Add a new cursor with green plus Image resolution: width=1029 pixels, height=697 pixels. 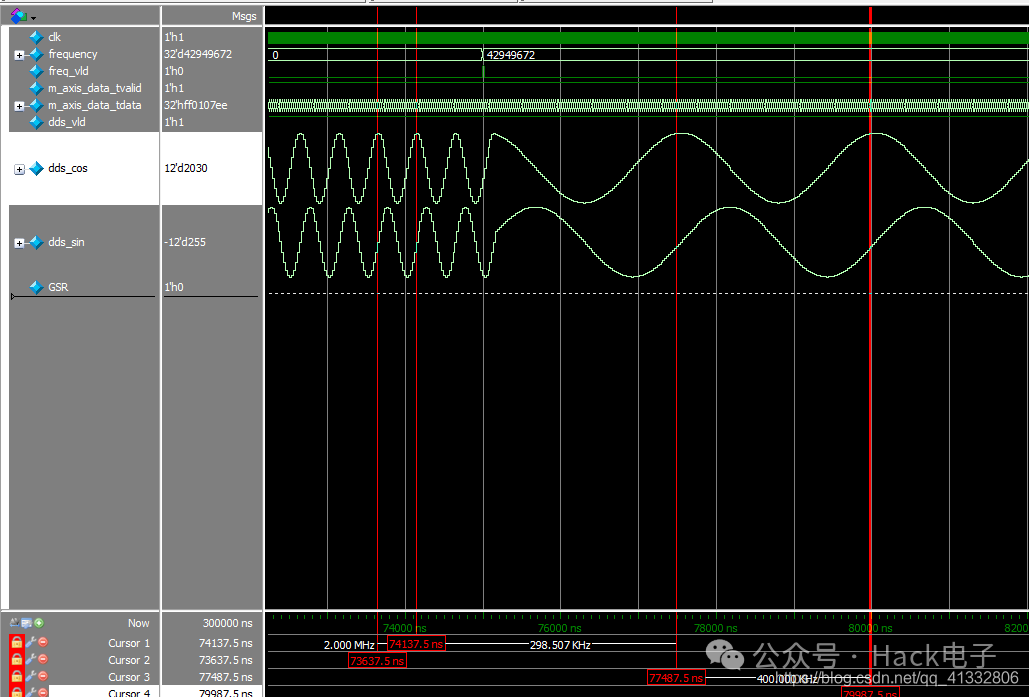pos(39,623)
